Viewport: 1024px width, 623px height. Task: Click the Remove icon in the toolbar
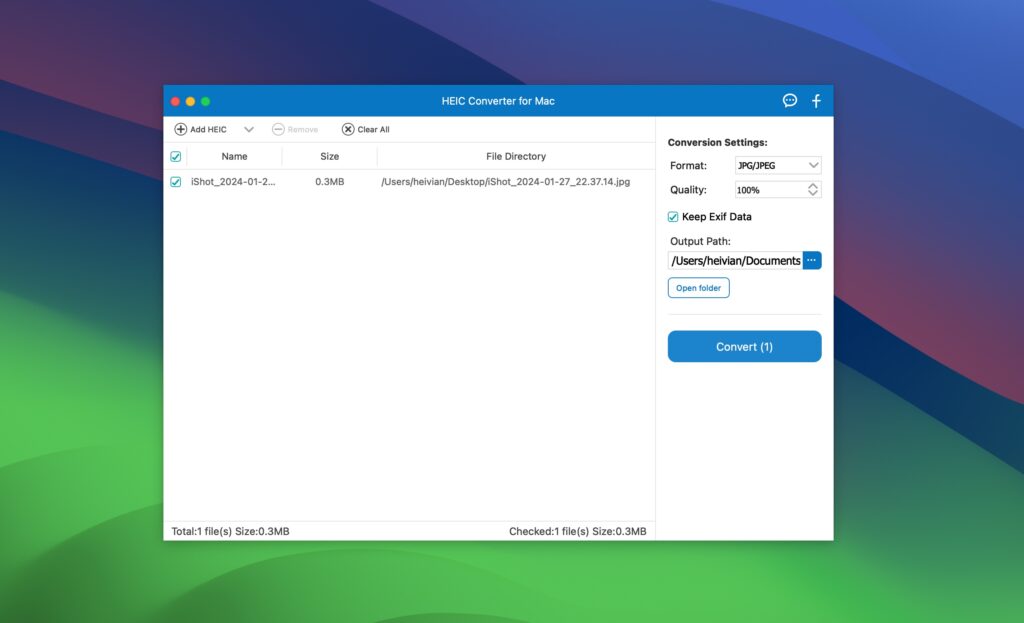(x=277, y=129)
